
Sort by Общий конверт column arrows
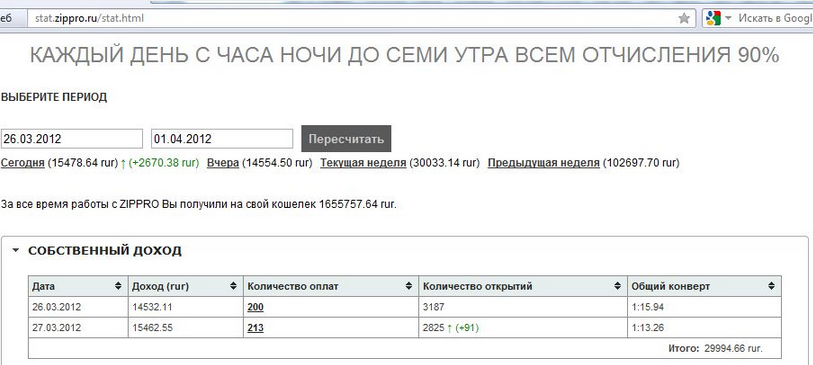pos(772,286)
